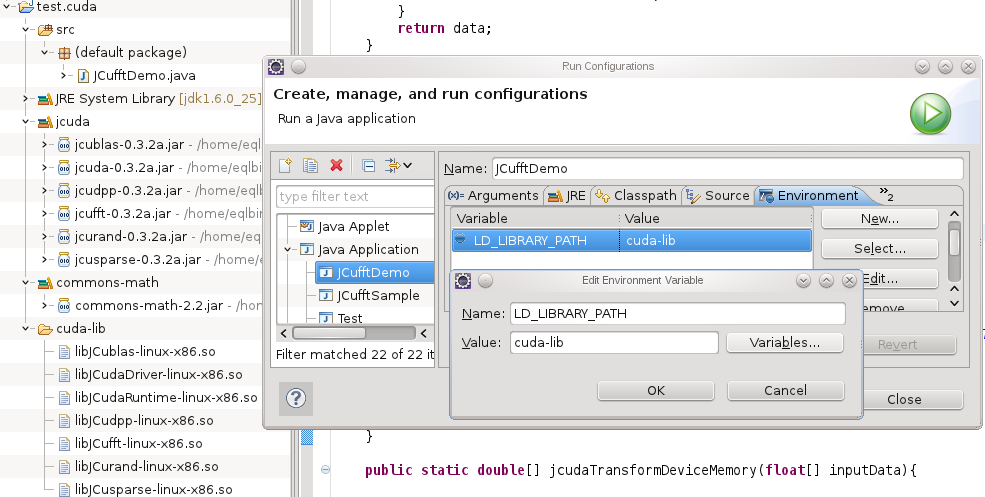The width and height of the screenshot is (985, 497).
Task: Click the commons-math library icon
Action: [x=45, y=283]
